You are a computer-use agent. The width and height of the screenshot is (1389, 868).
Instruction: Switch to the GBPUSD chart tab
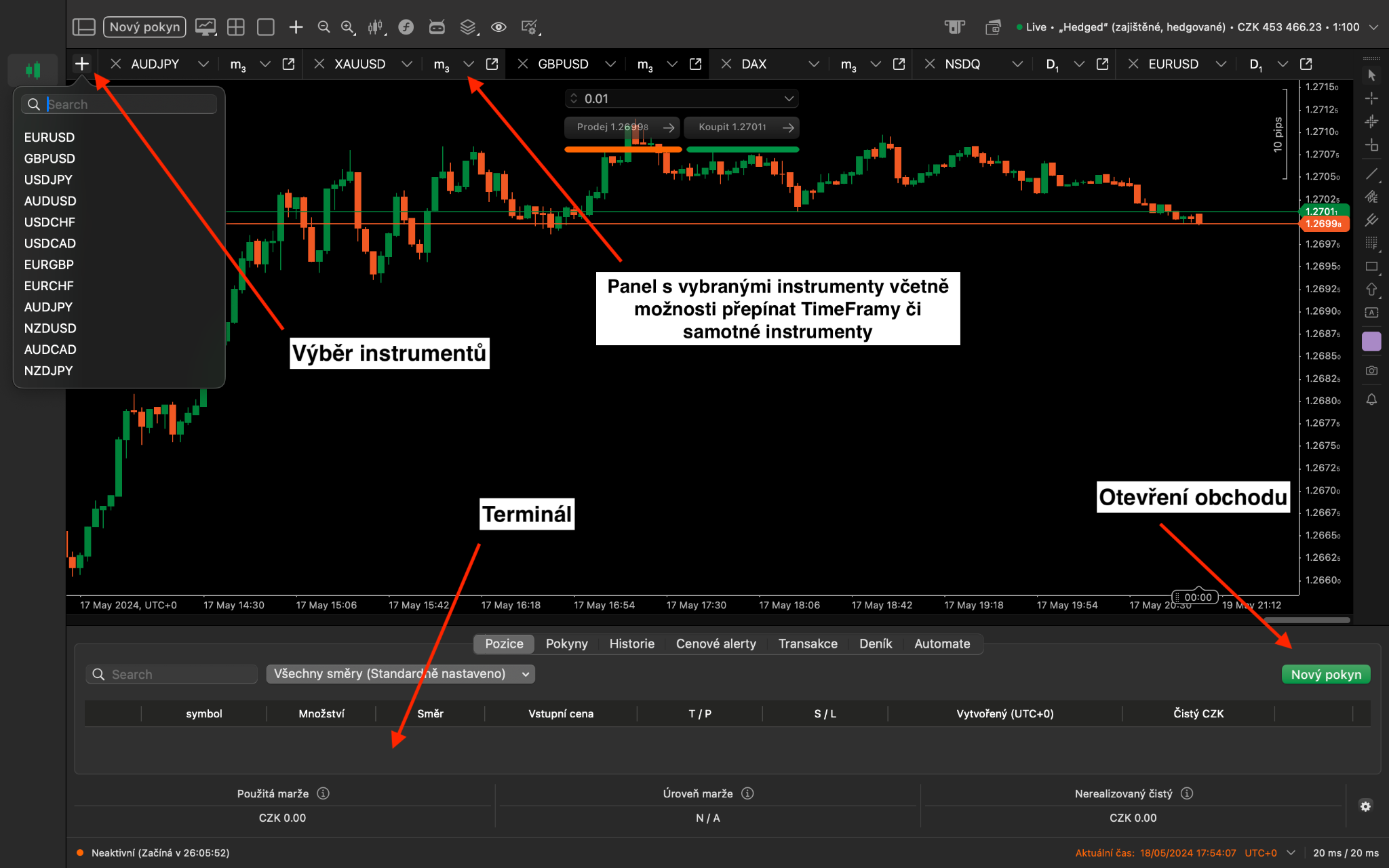coord(563,64)
